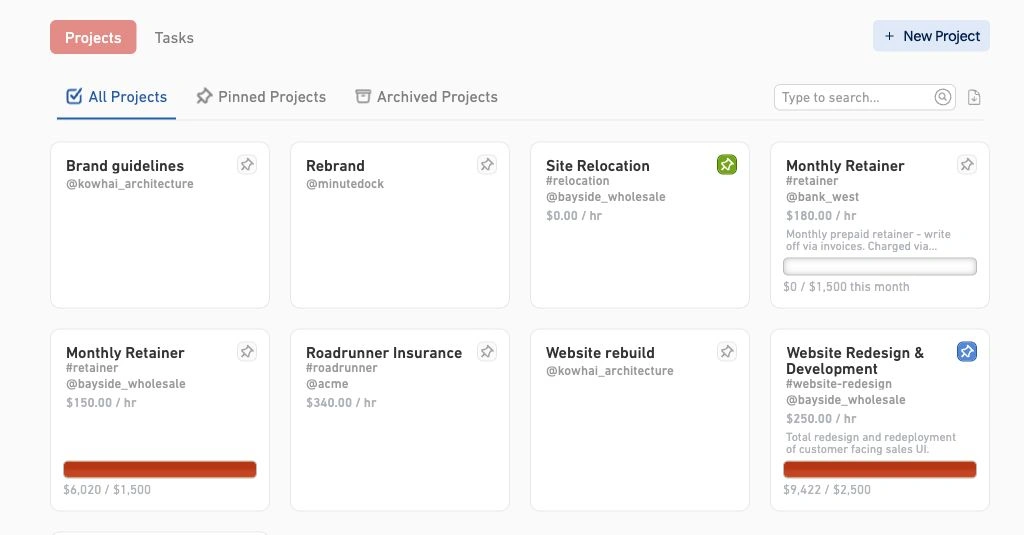Click the $180.00 / hr rate
Viewport: 1024px width, 535px height.
[x=821, y=216]
